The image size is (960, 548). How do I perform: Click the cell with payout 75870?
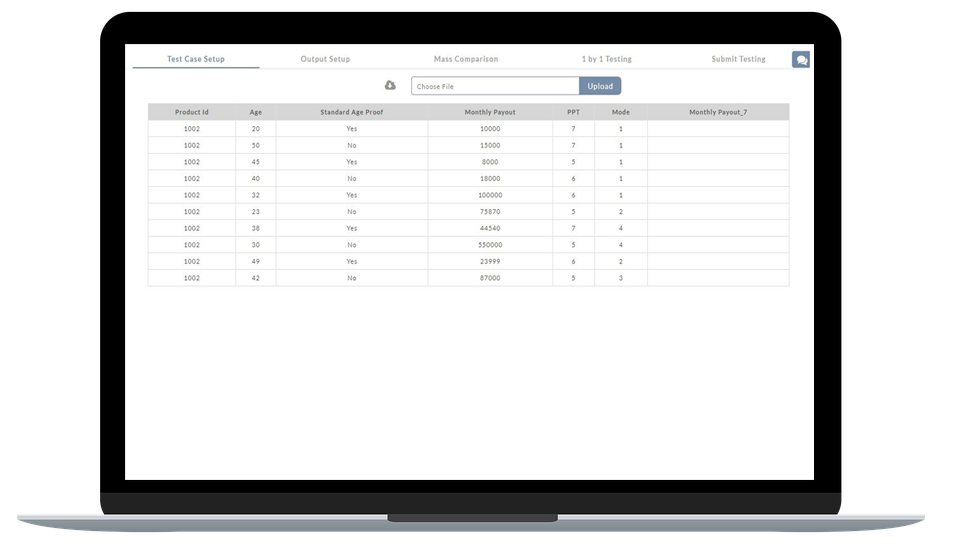[x=490, y=212]
